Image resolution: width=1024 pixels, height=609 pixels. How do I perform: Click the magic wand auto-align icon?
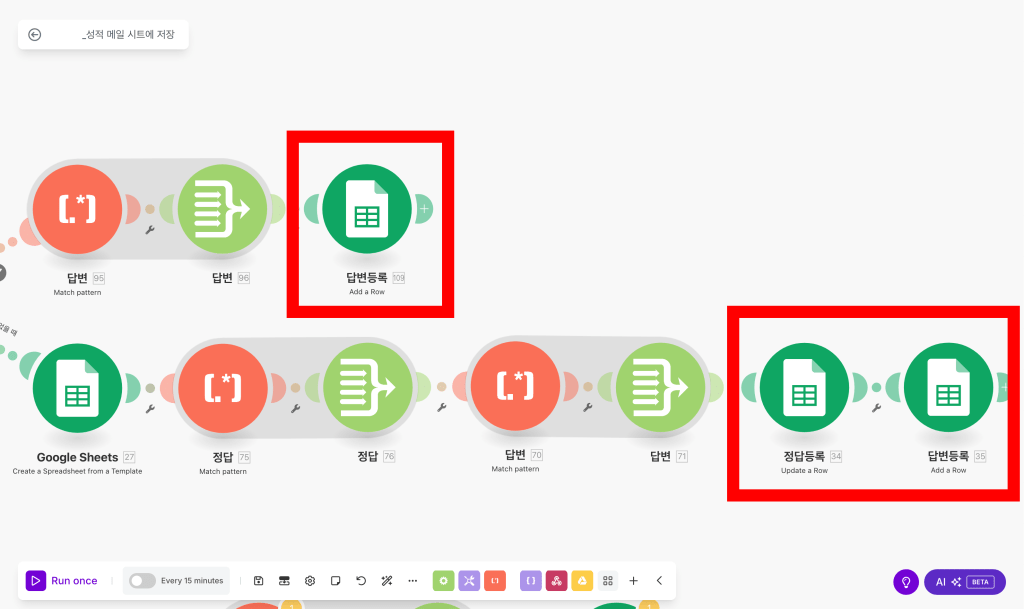coord(387,580)
